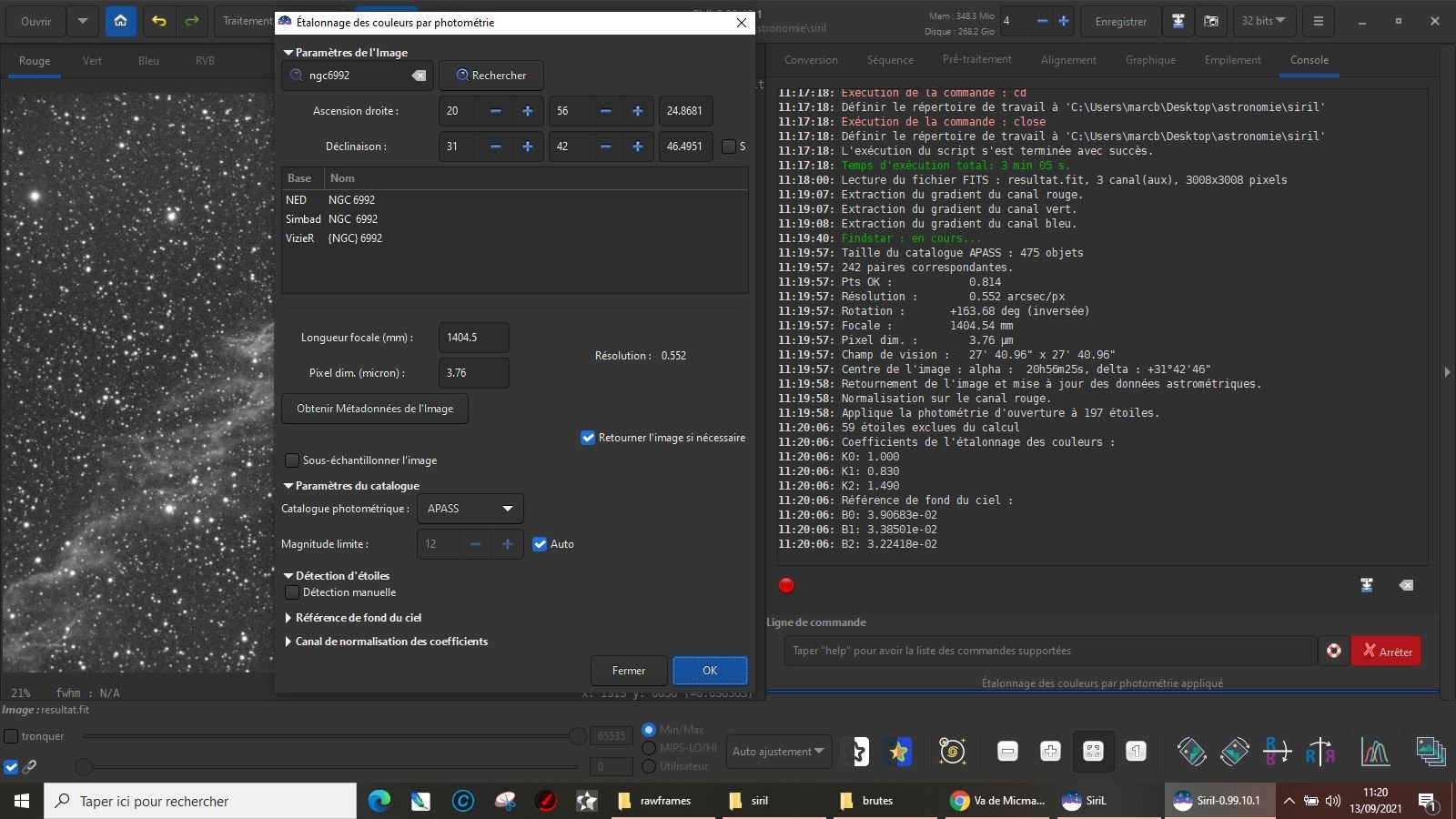Image resolution: width=1456 pixels, height=819 pixels.
Task: Click the Rechercher button
Action: tap(491, 76)
